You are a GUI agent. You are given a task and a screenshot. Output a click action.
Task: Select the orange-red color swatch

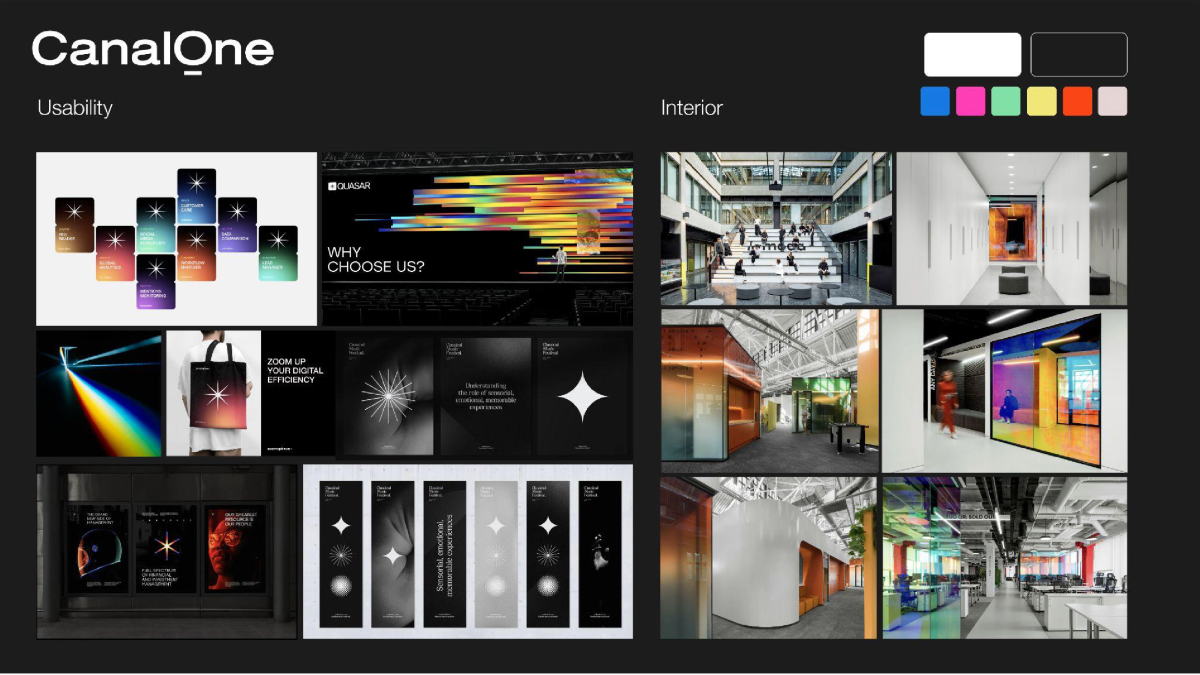click(x=1077, y=101)
